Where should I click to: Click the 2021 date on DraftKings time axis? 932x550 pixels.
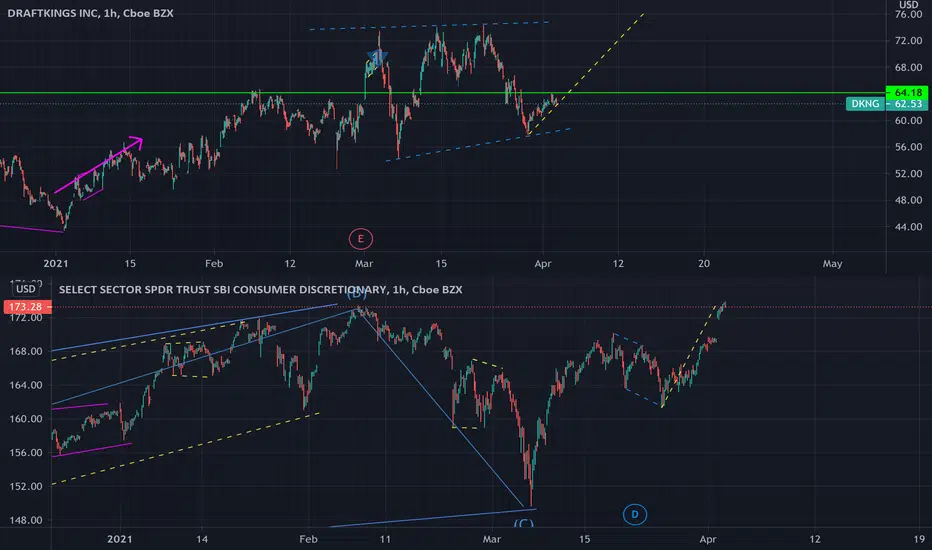[56, 263]
